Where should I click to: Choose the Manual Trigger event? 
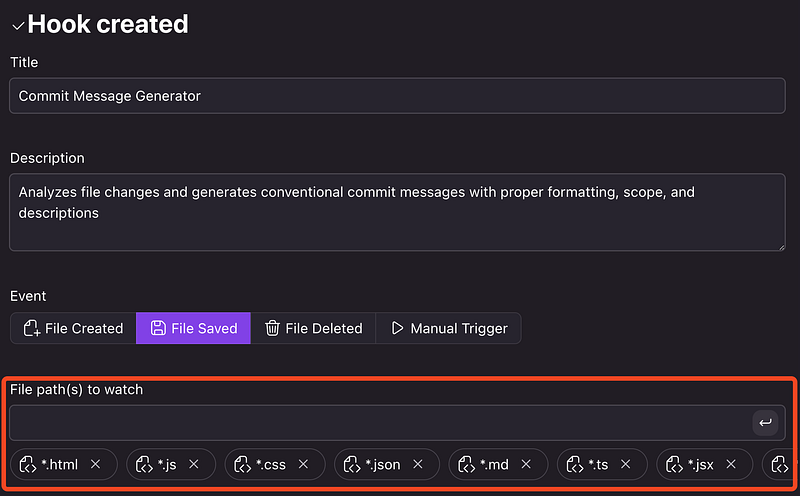448,328
